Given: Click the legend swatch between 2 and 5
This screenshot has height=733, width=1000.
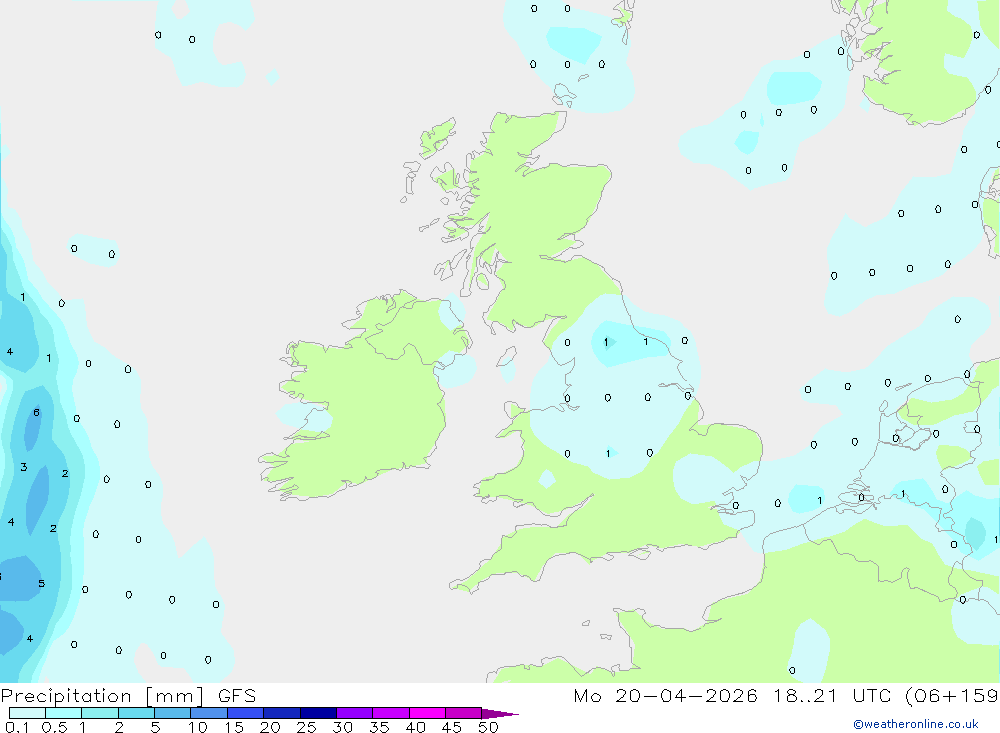Looking at the screenshot, I should (x=136, y=713).
